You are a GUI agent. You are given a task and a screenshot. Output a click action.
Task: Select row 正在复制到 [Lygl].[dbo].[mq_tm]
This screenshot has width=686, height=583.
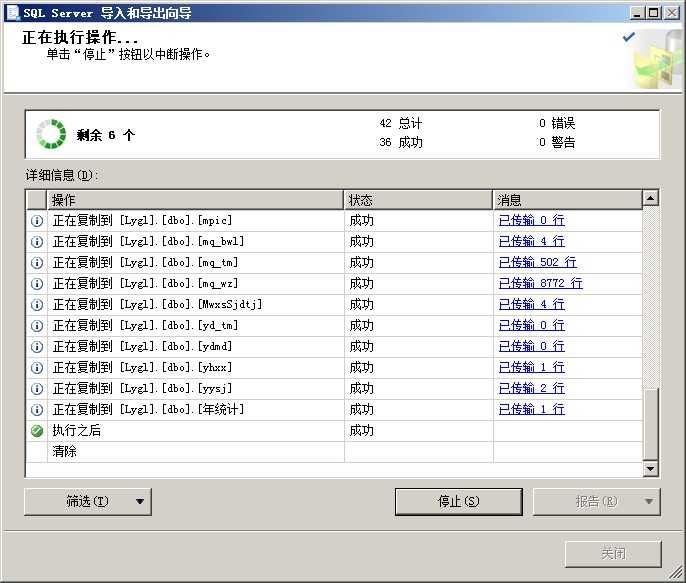[334, 263]
